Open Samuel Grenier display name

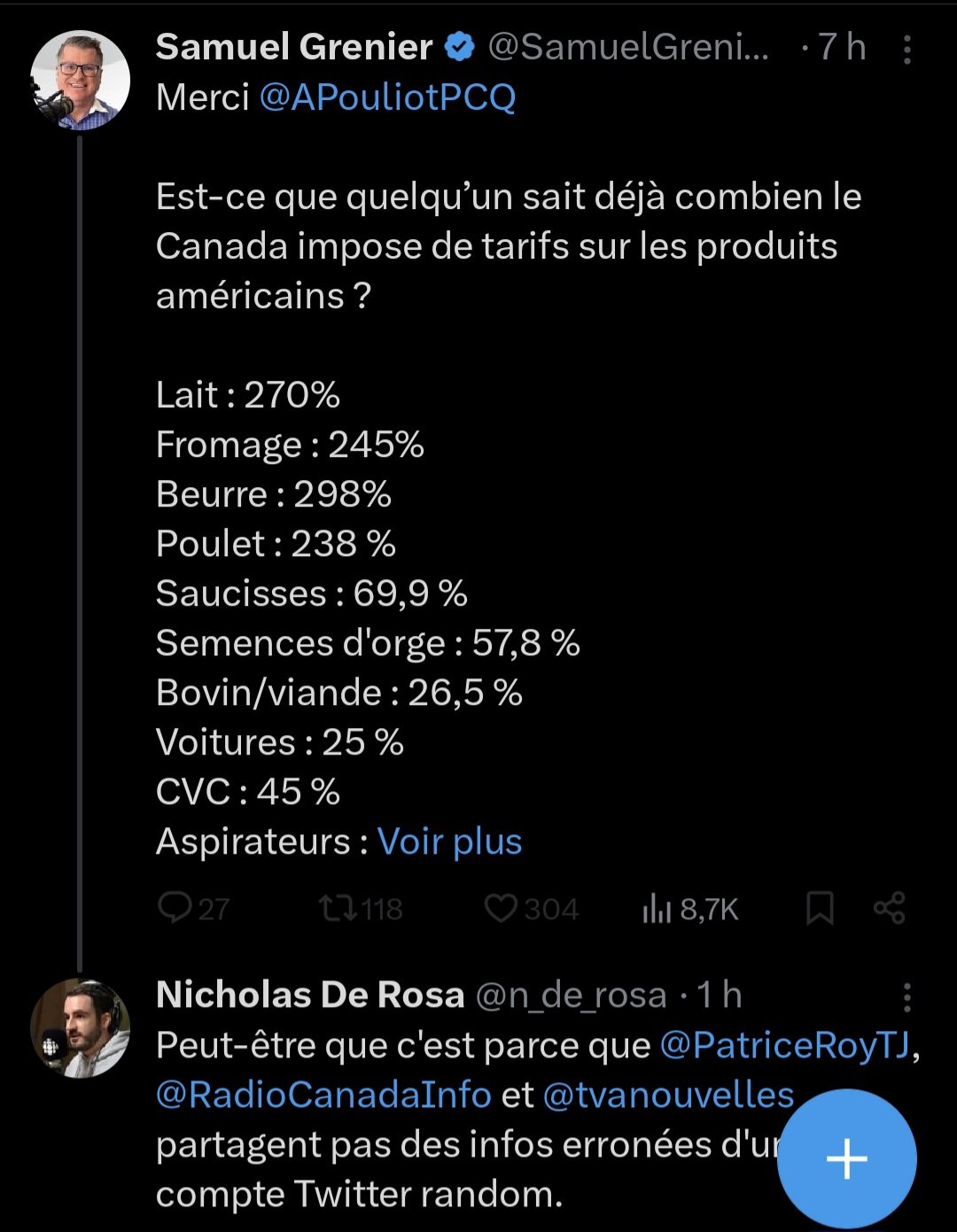tap(294, 47)
